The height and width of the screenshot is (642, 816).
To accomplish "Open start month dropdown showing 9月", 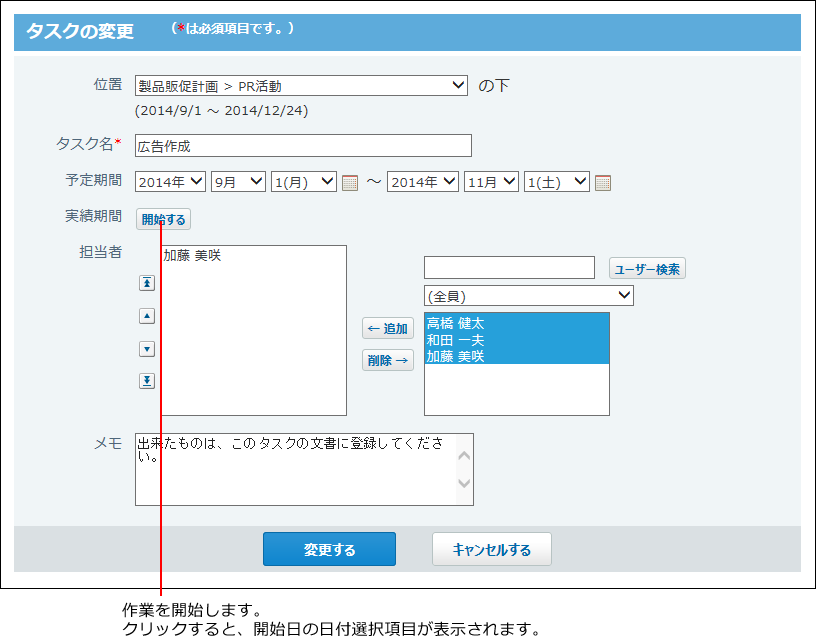I will [x=238, y=182].
